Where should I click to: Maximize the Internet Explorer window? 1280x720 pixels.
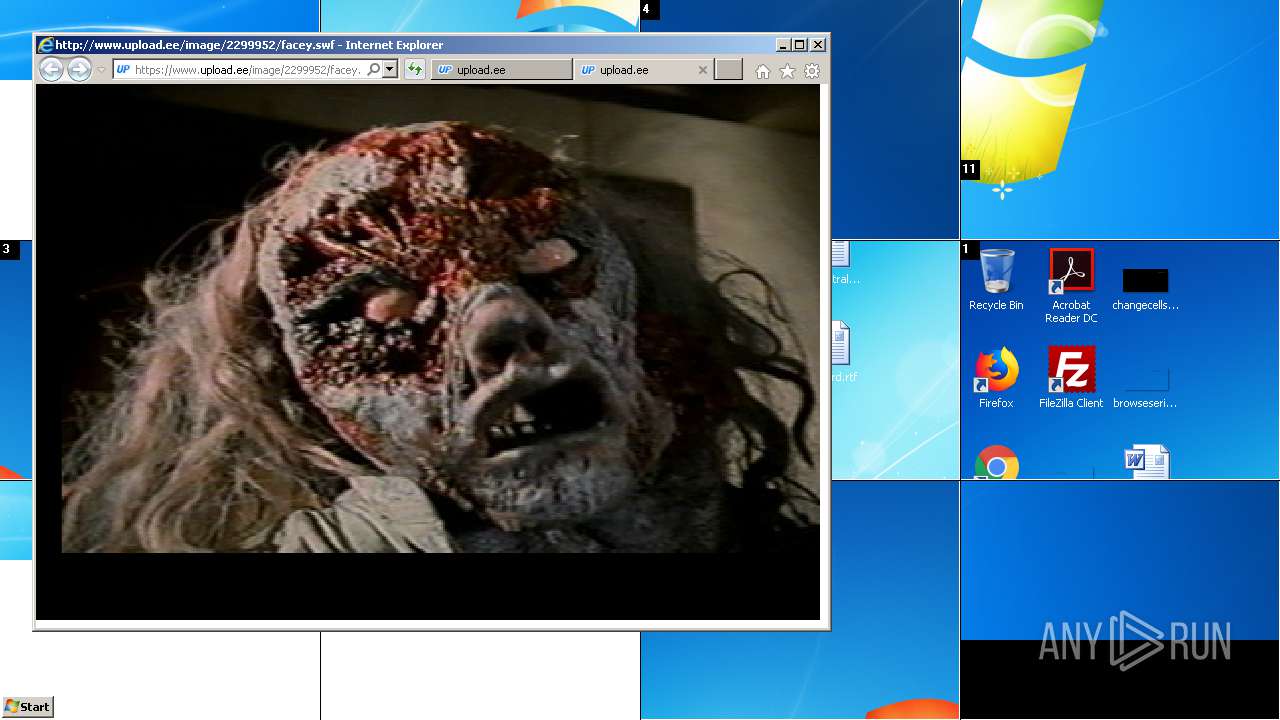pyautogui.click(x=799, y=45)
